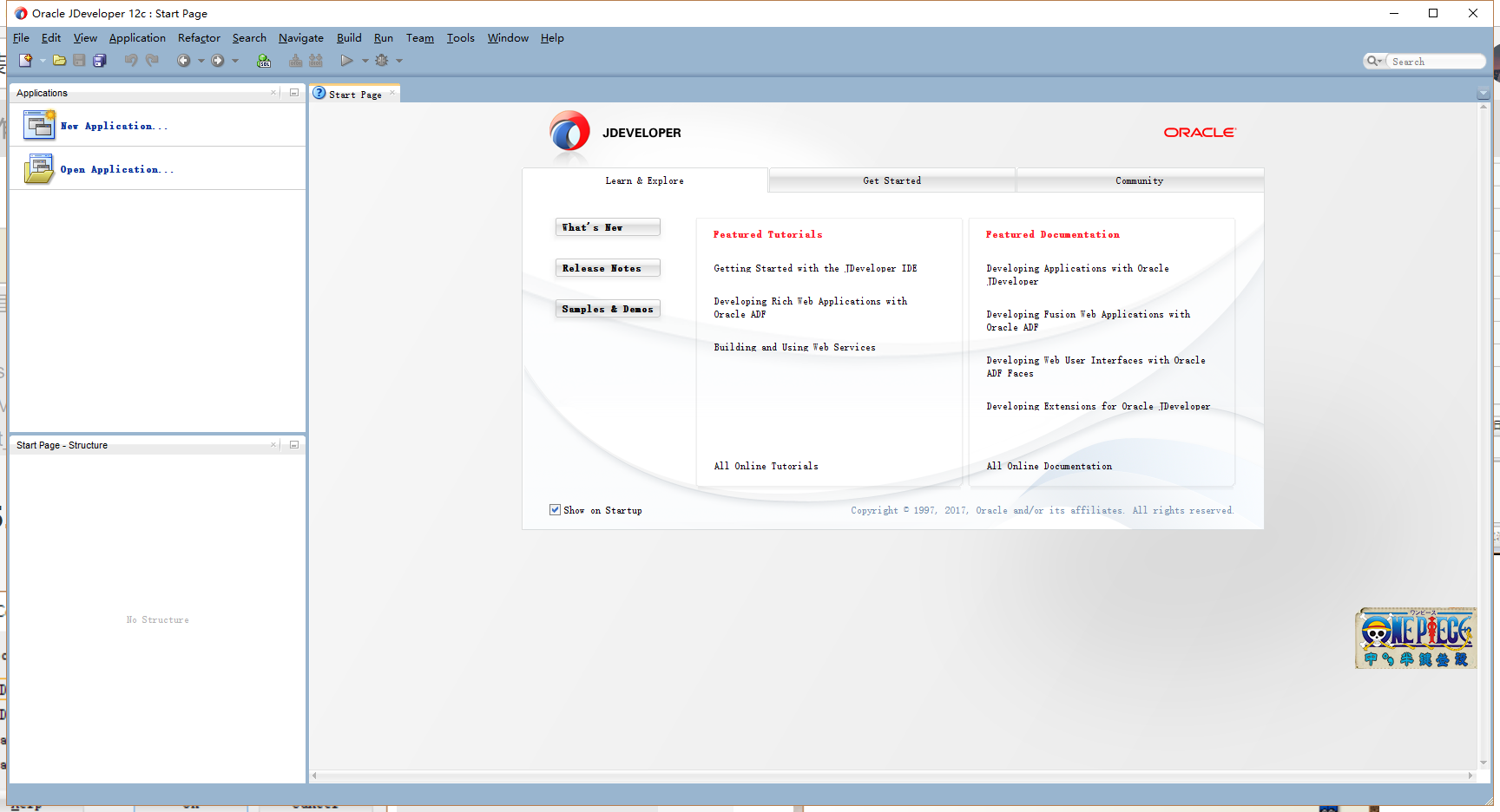
Task: Select the Open file toolbar icon
Action: (59, 60)
